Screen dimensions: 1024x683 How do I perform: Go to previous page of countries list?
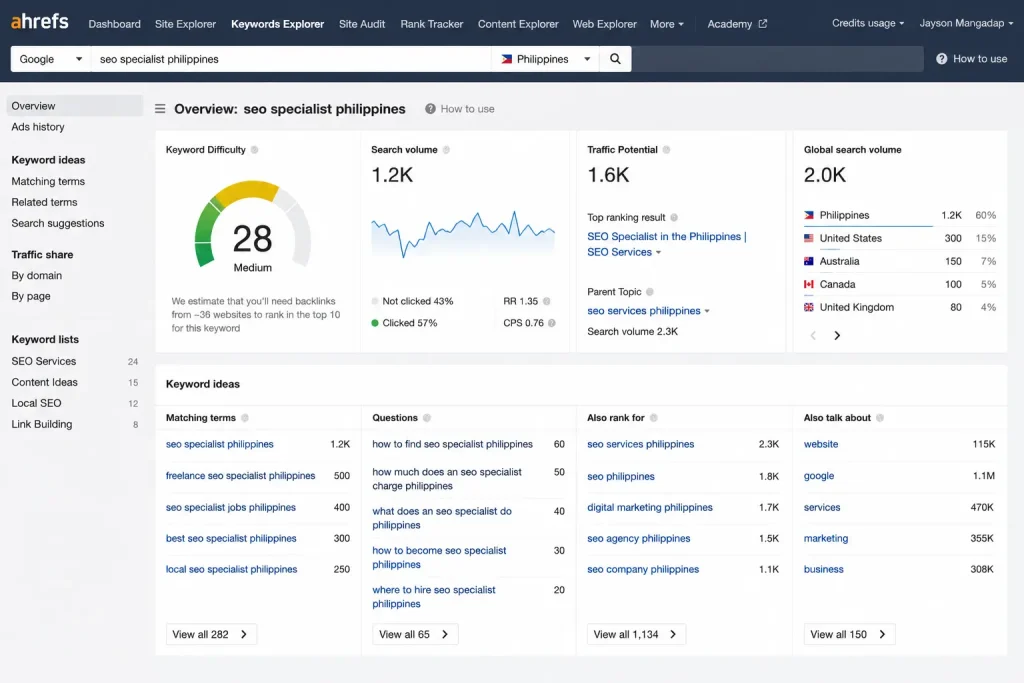click(x=813, y=336)
